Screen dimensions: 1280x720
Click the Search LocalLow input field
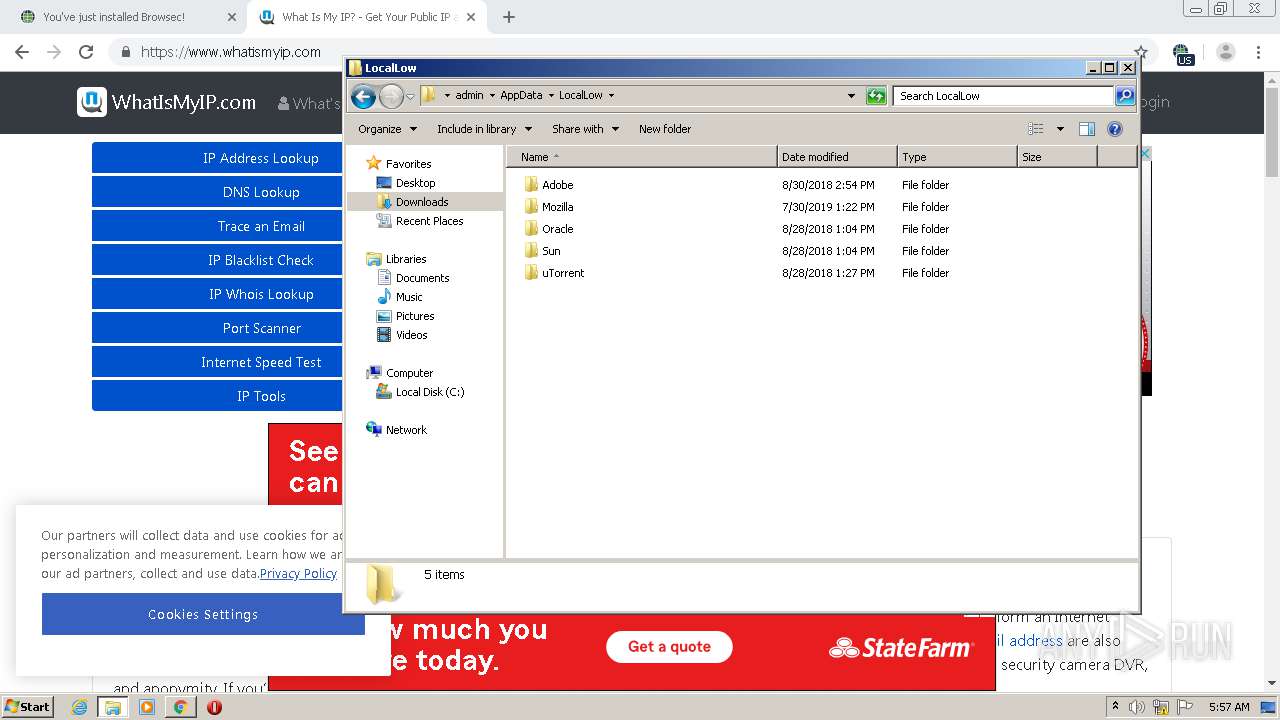1003,96
